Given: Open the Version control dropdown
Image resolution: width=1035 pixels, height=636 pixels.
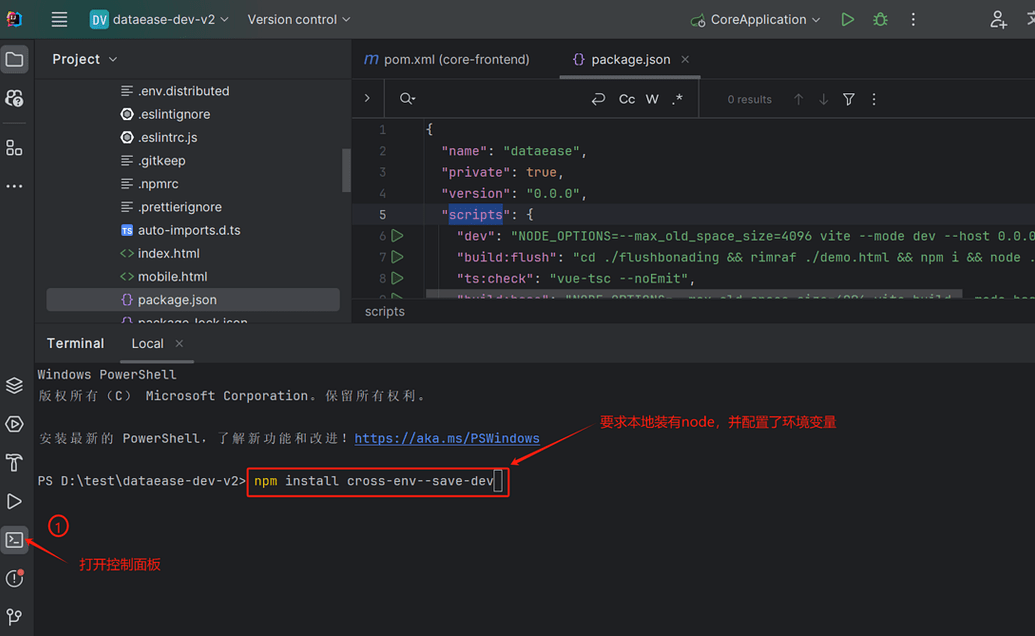Looking at the screenshot, I should click(x=299, y=19).
